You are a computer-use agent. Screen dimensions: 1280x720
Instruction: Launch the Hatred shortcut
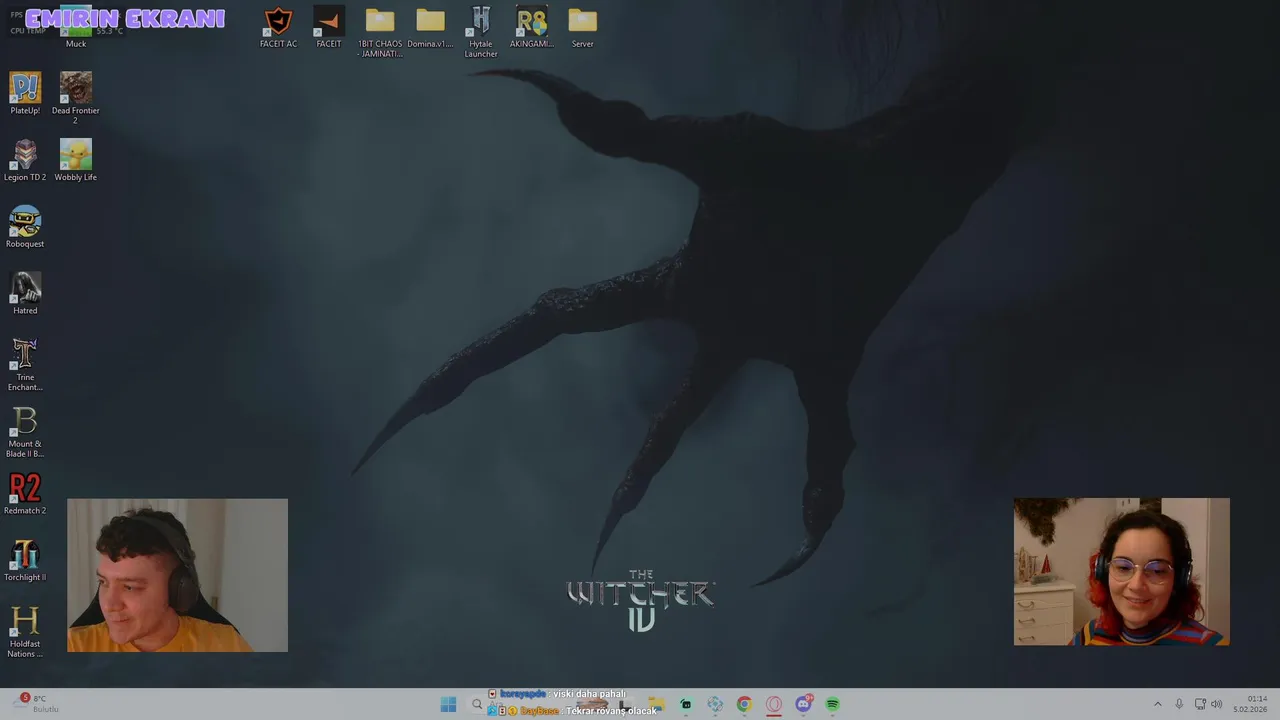coord(25,294)
